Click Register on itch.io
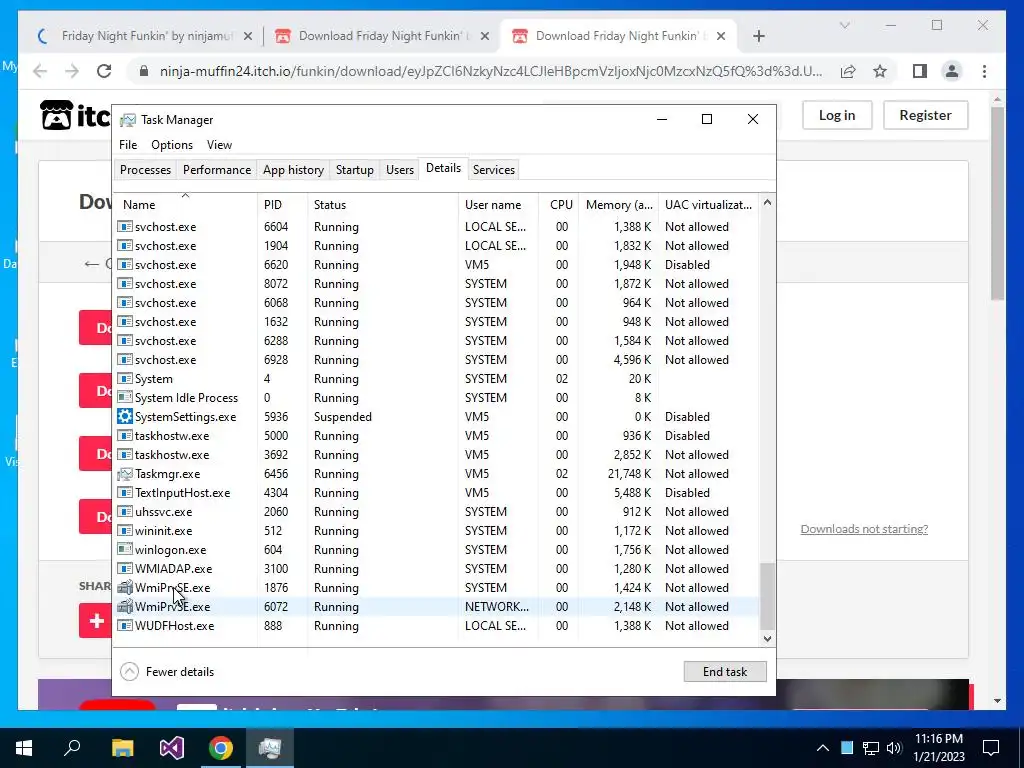The height and width of the screenshot is (768, 1024). 925,116
